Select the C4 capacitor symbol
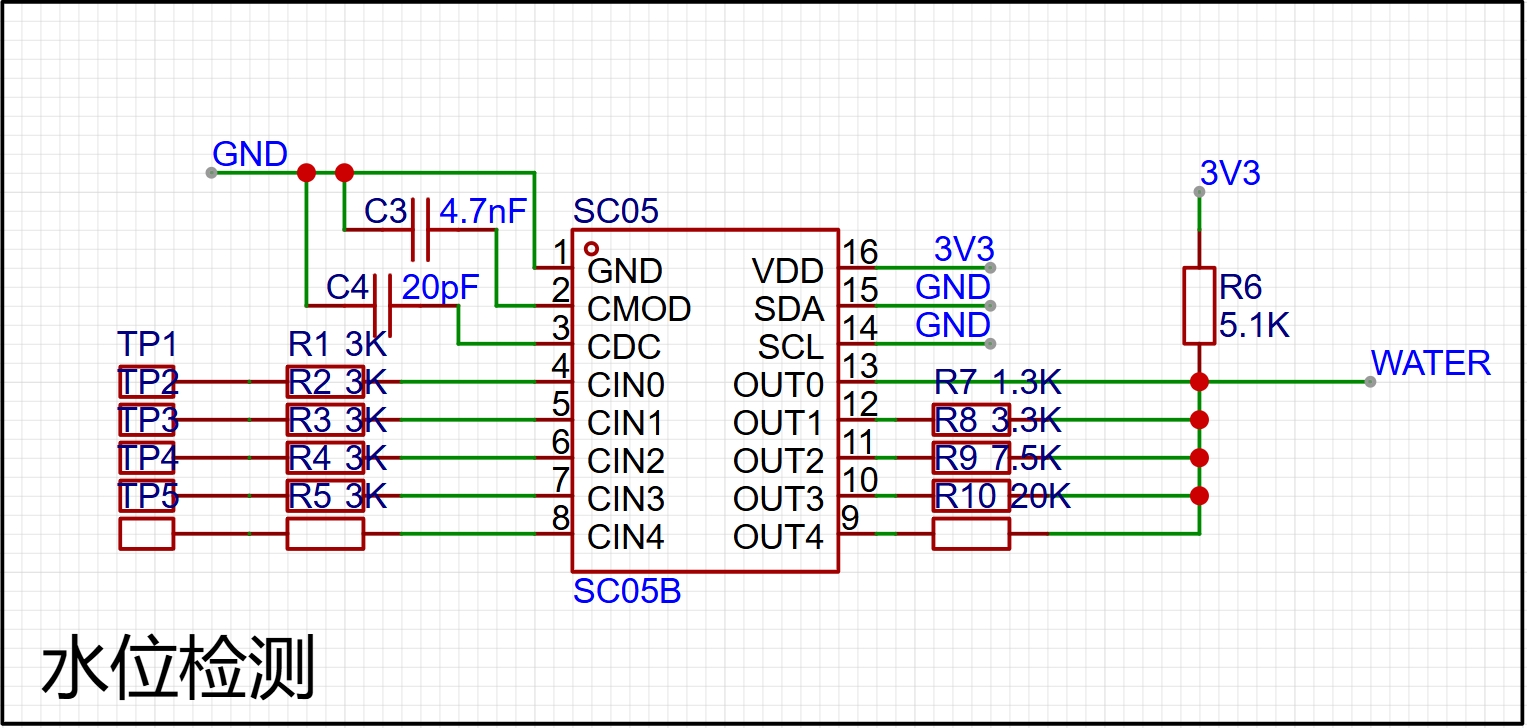This screenshot has width=1527, height=728. (x=383, y=305)
